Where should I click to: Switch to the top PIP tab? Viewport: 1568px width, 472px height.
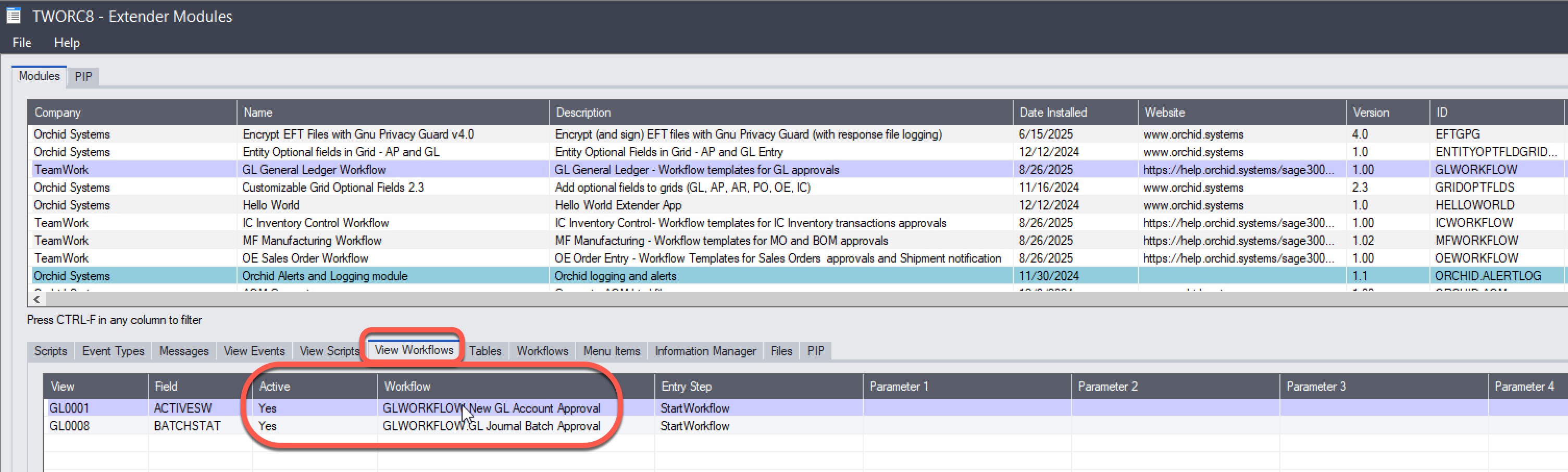point(83,77)
